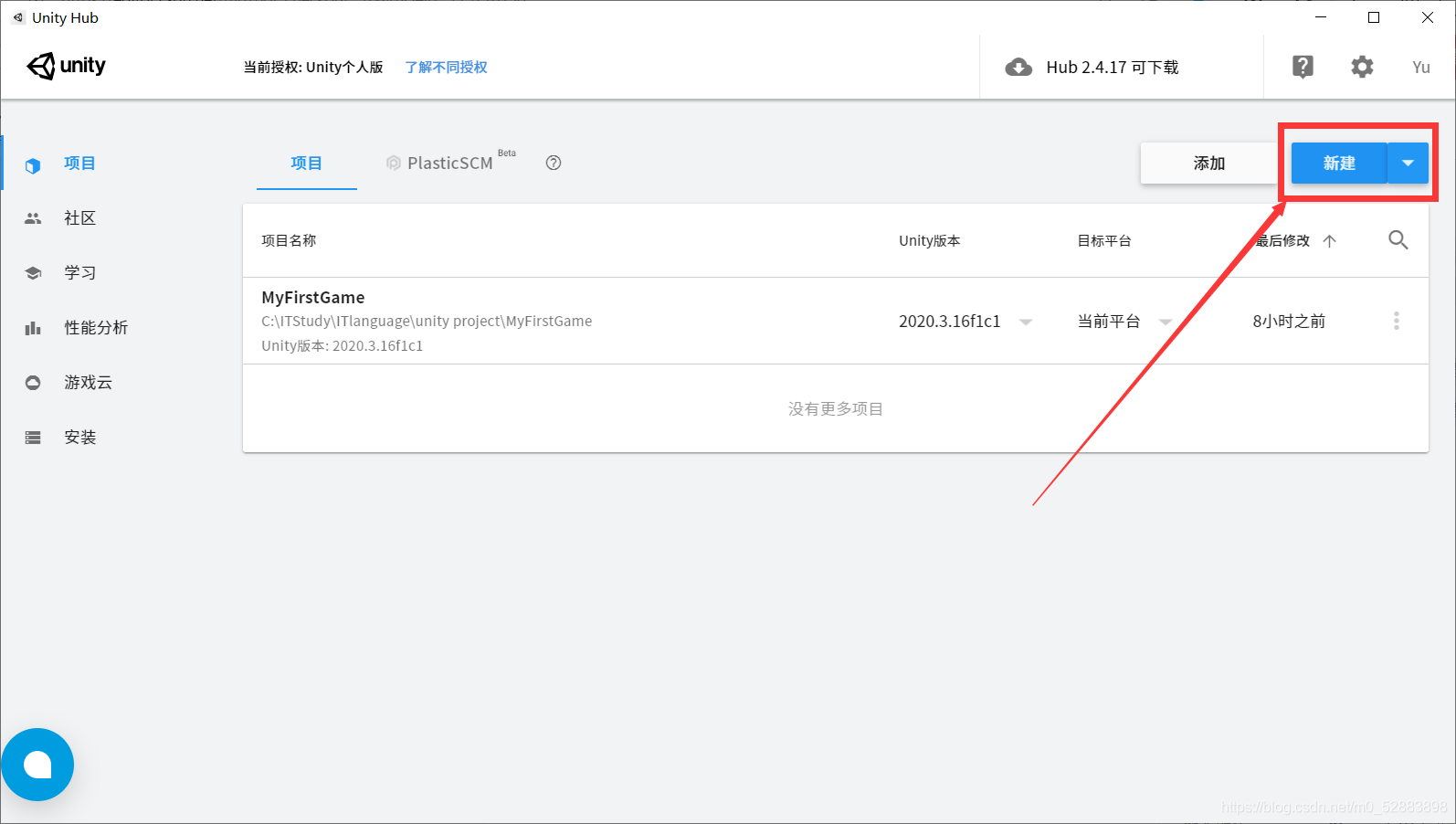Open the 当前平台 target platform dropdown
The width and height of the screenshot is (1456, 824).
point(1166,322)
